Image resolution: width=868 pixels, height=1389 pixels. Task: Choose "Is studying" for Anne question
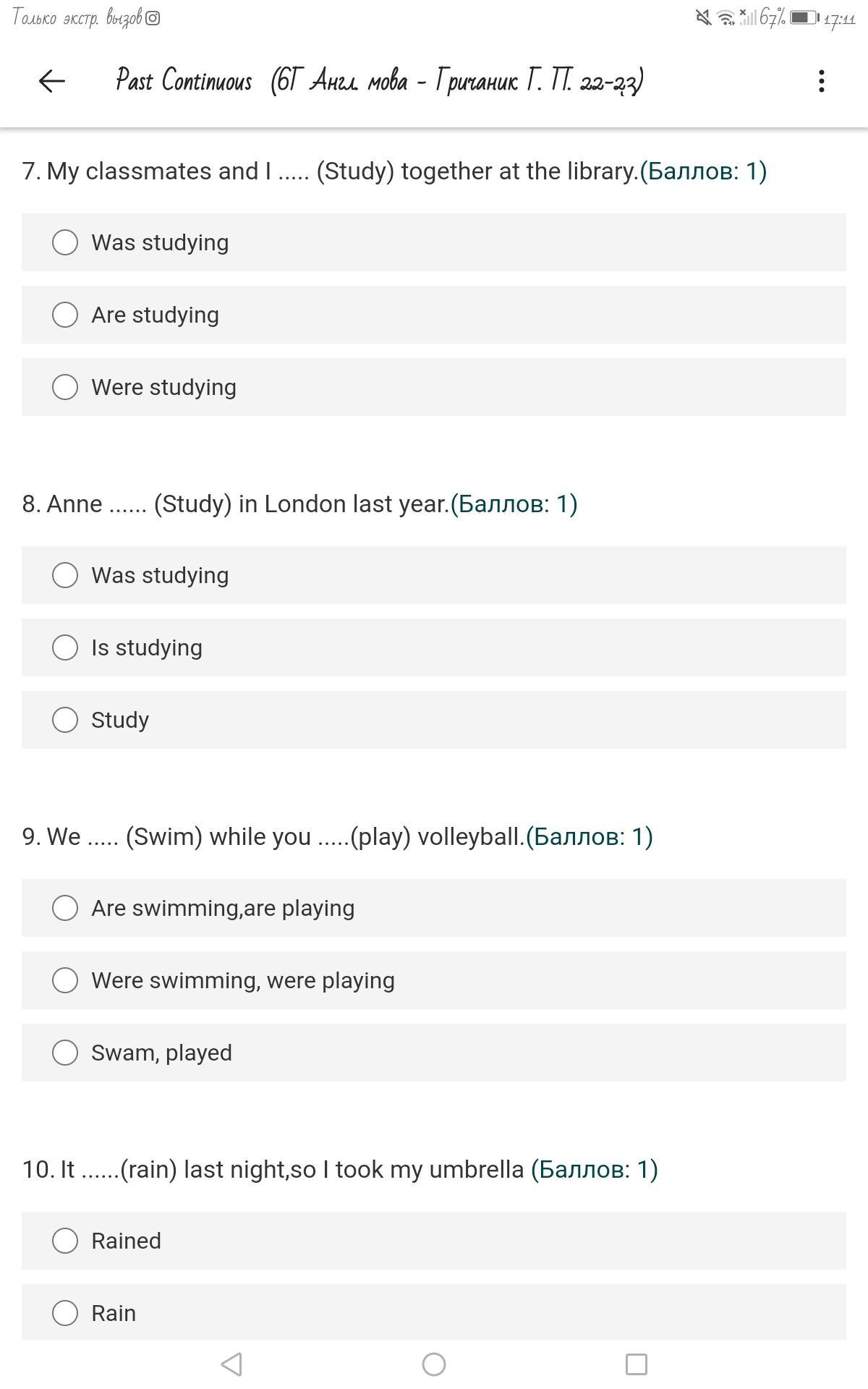click(x=65, y=647)
